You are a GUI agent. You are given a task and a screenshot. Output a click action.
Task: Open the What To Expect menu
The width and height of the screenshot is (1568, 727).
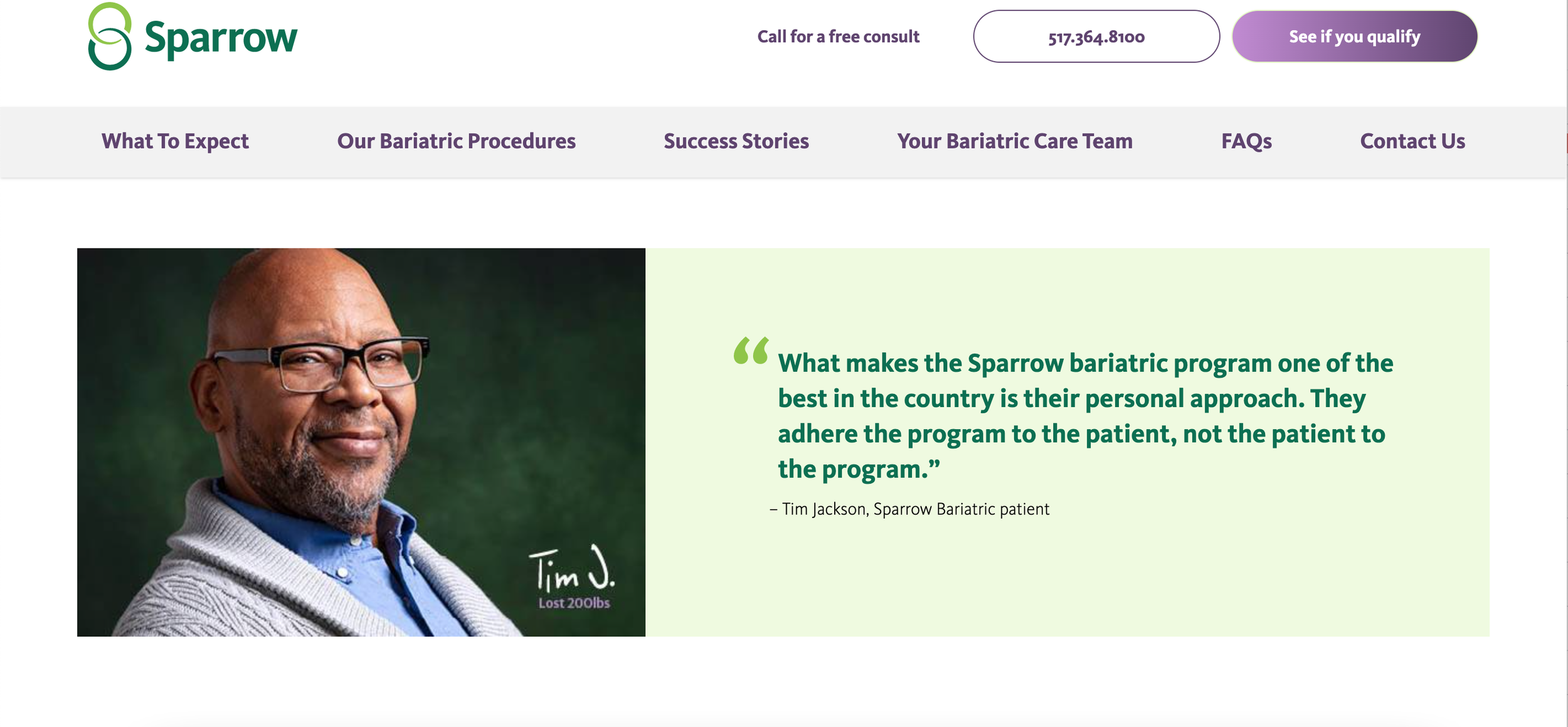(x=175, y=142)
